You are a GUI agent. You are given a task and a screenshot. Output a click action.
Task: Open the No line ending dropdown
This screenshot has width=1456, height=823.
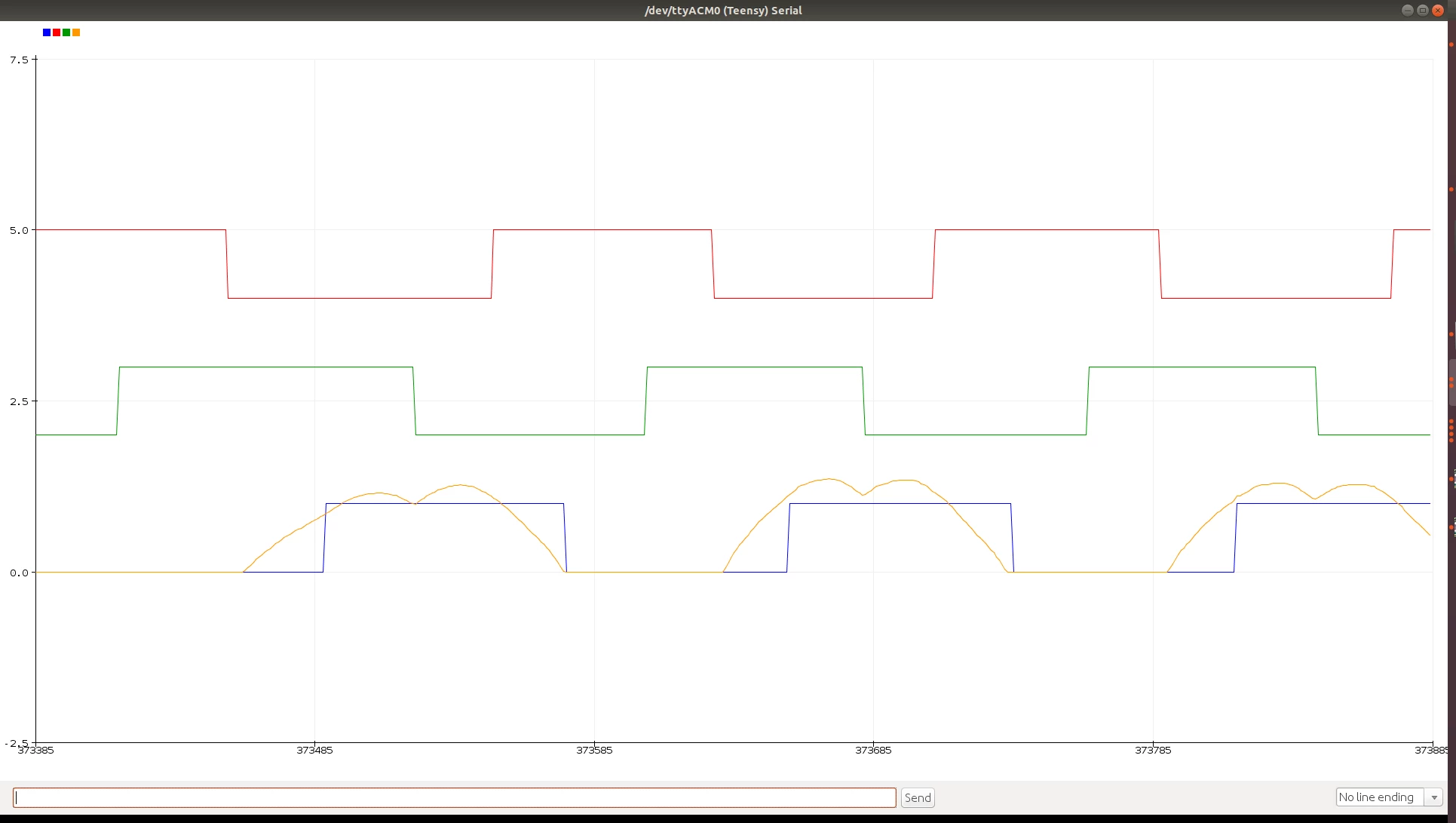pyautogui.click(x=1389, y=797)
